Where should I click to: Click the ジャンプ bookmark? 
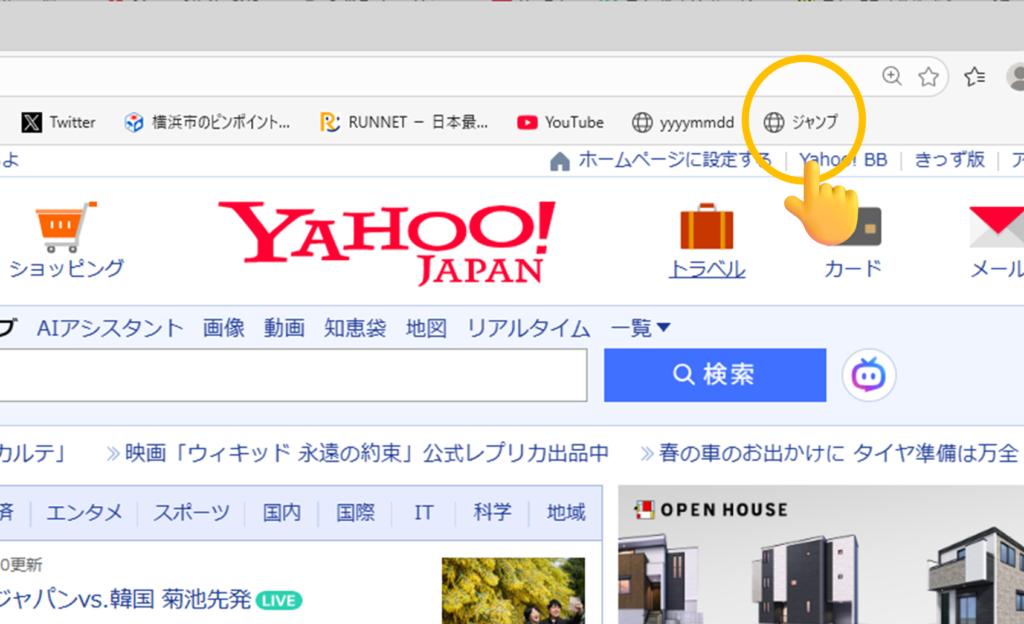point(800,122)
